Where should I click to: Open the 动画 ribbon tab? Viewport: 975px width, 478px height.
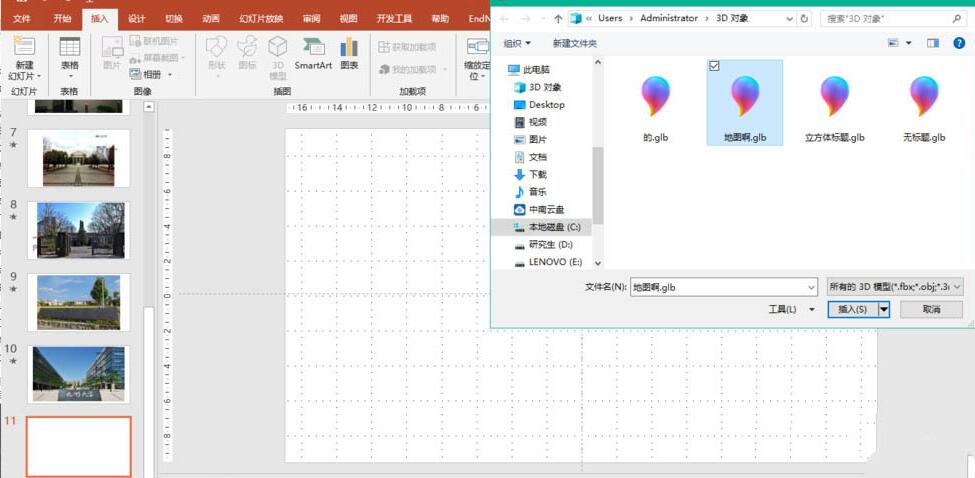coord(210,18)
